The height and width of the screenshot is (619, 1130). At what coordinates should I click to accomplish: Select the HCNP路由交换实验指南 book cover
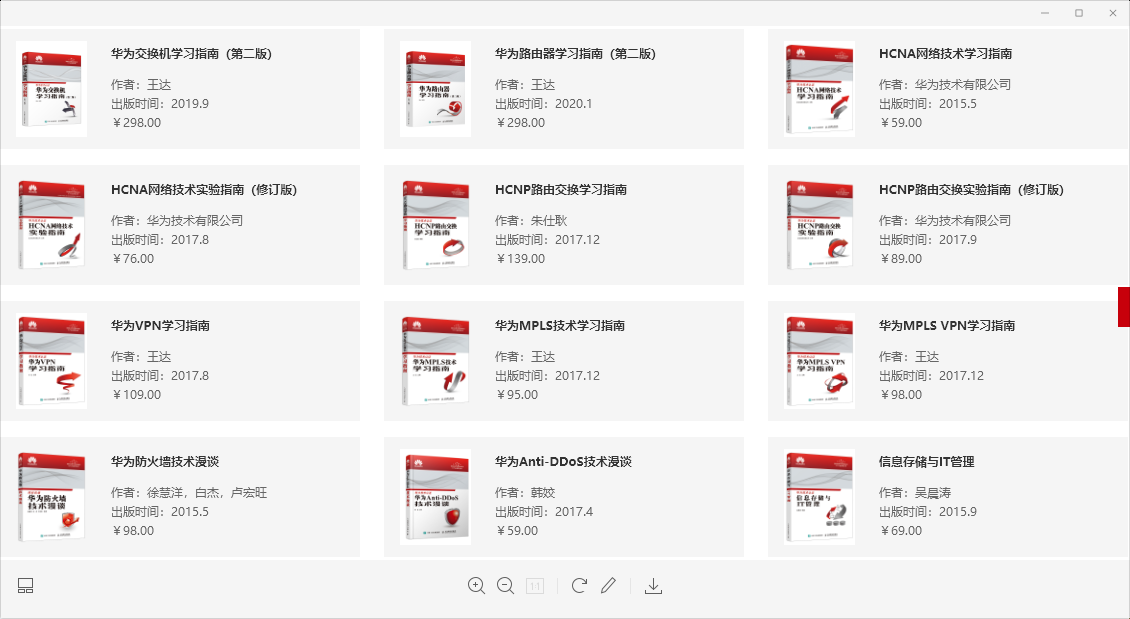[819, 225]
